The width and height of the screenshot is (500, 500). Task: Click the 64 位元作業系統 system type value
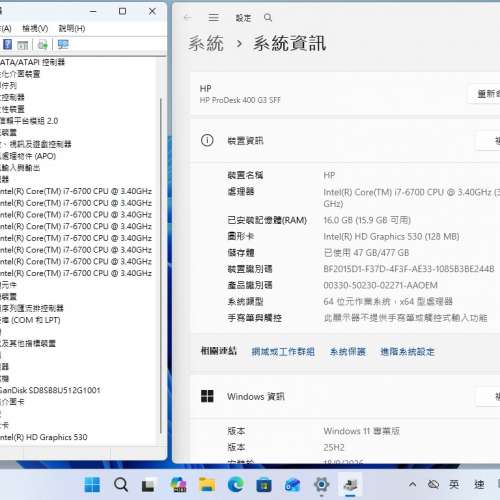tap(388, 302)
